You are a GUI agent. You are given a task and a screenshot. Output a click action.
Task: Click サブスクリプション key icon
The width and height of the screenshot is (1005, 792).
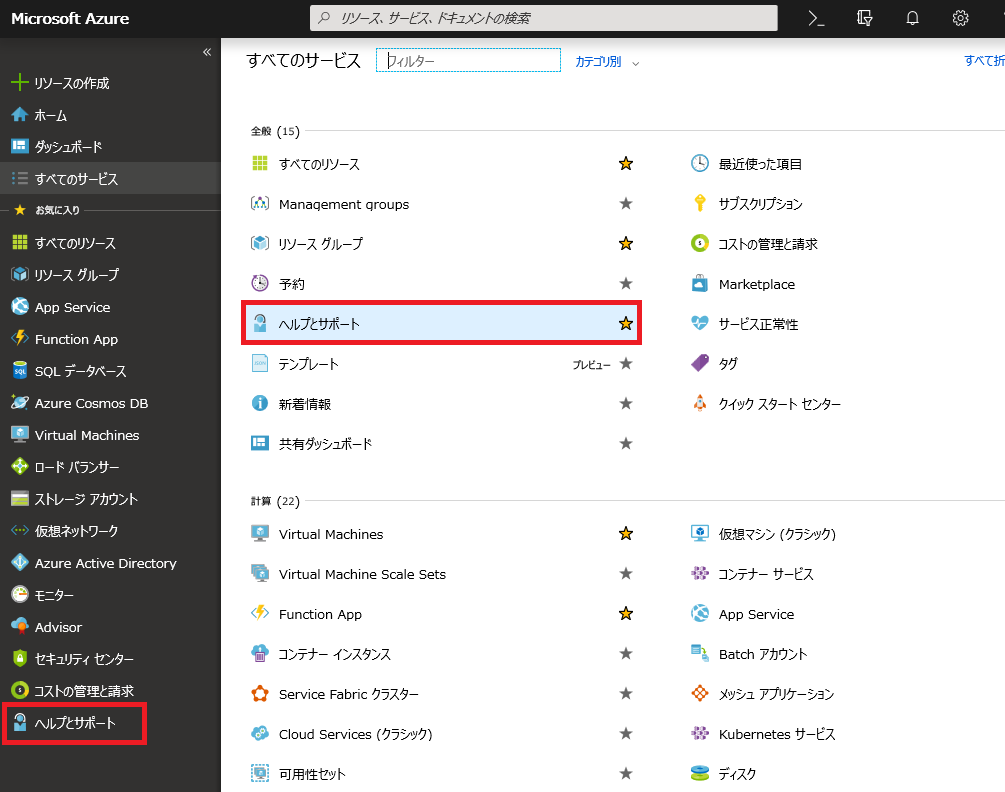700,203
